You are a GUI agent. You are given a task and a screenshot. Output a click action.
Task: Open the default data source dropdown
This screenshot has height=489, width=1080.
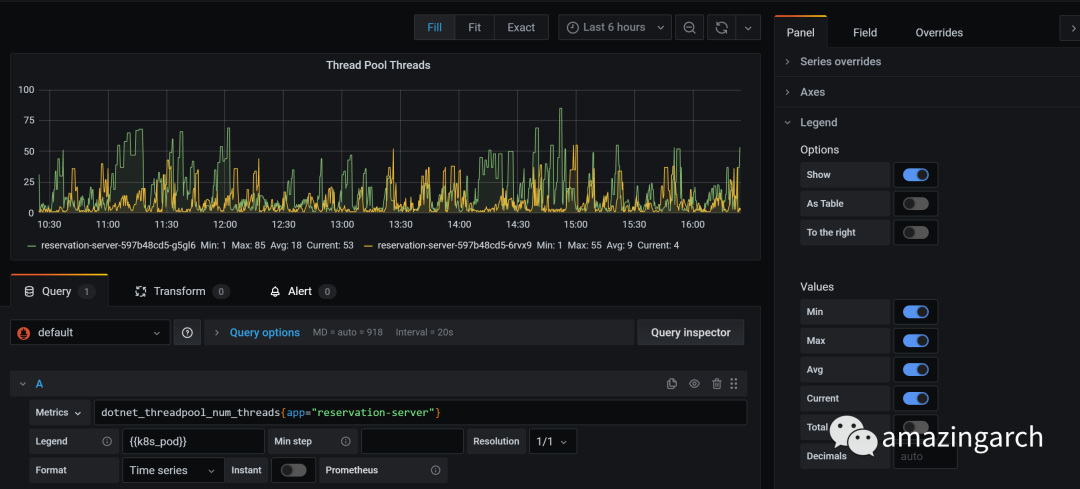tap(90, 332)
